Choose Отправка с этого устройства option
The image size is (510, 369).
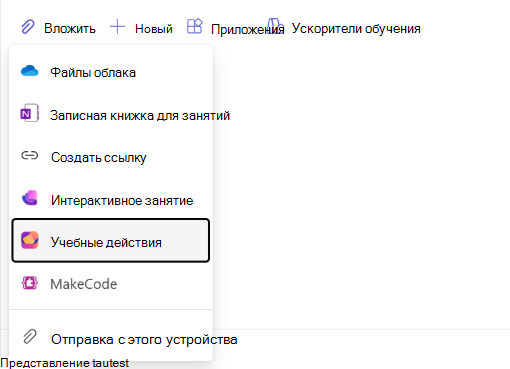click(x=111, y=338)
